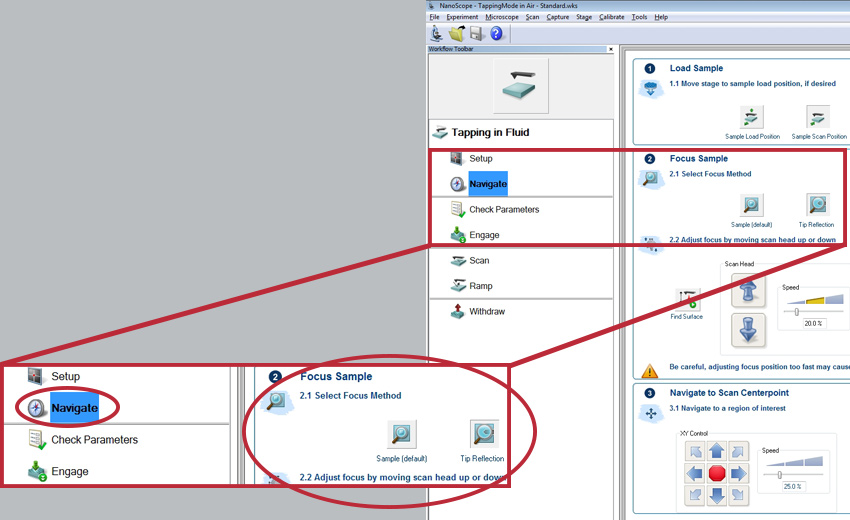Open a file with the folder icon
Image resolution: width=850 pixels, height=520 pixels.
pyautogui.click(x=456, y=33)
